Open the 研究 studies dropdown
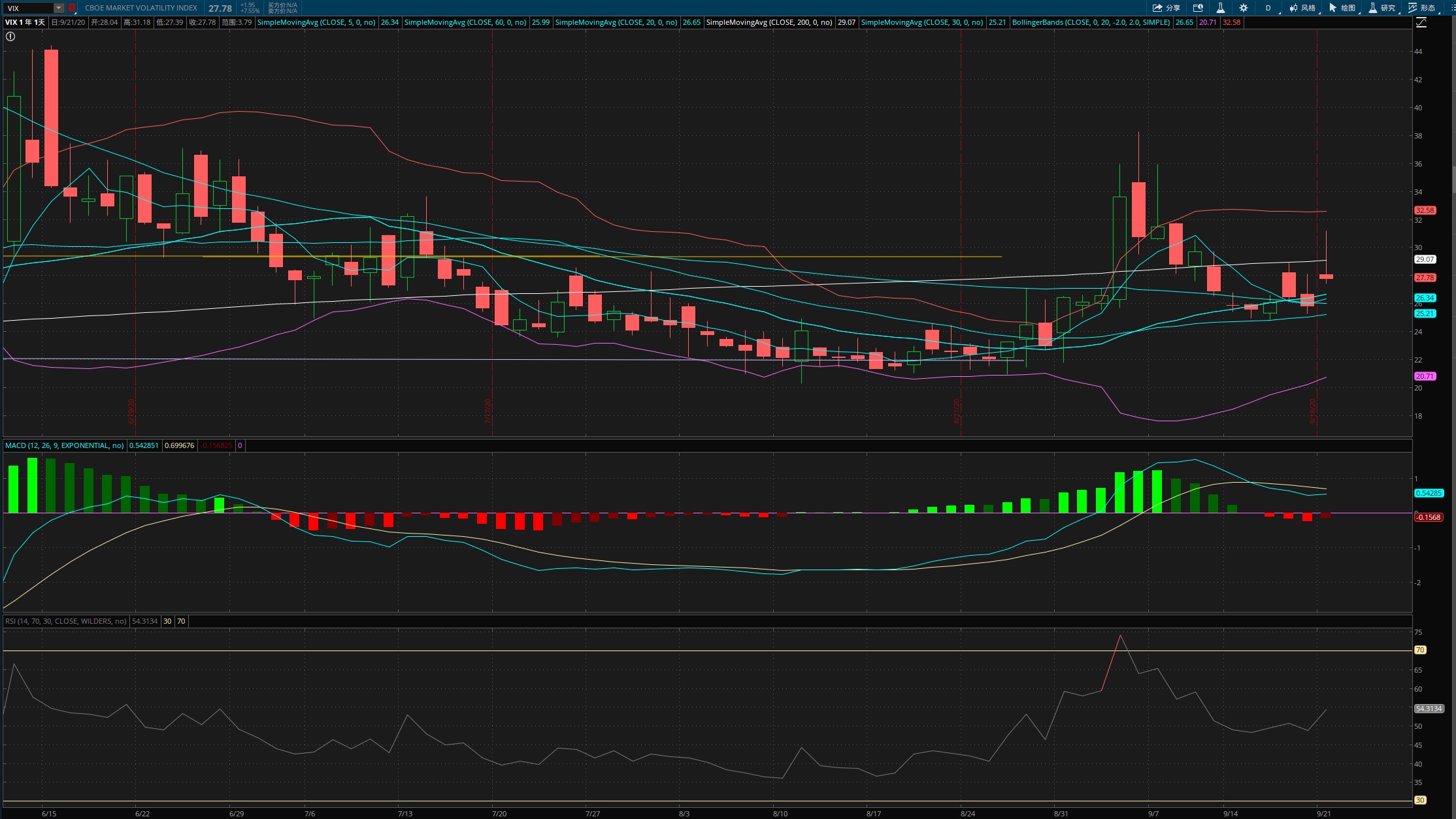Screen dimensions: 1456x819 [x=1383, y=8]
